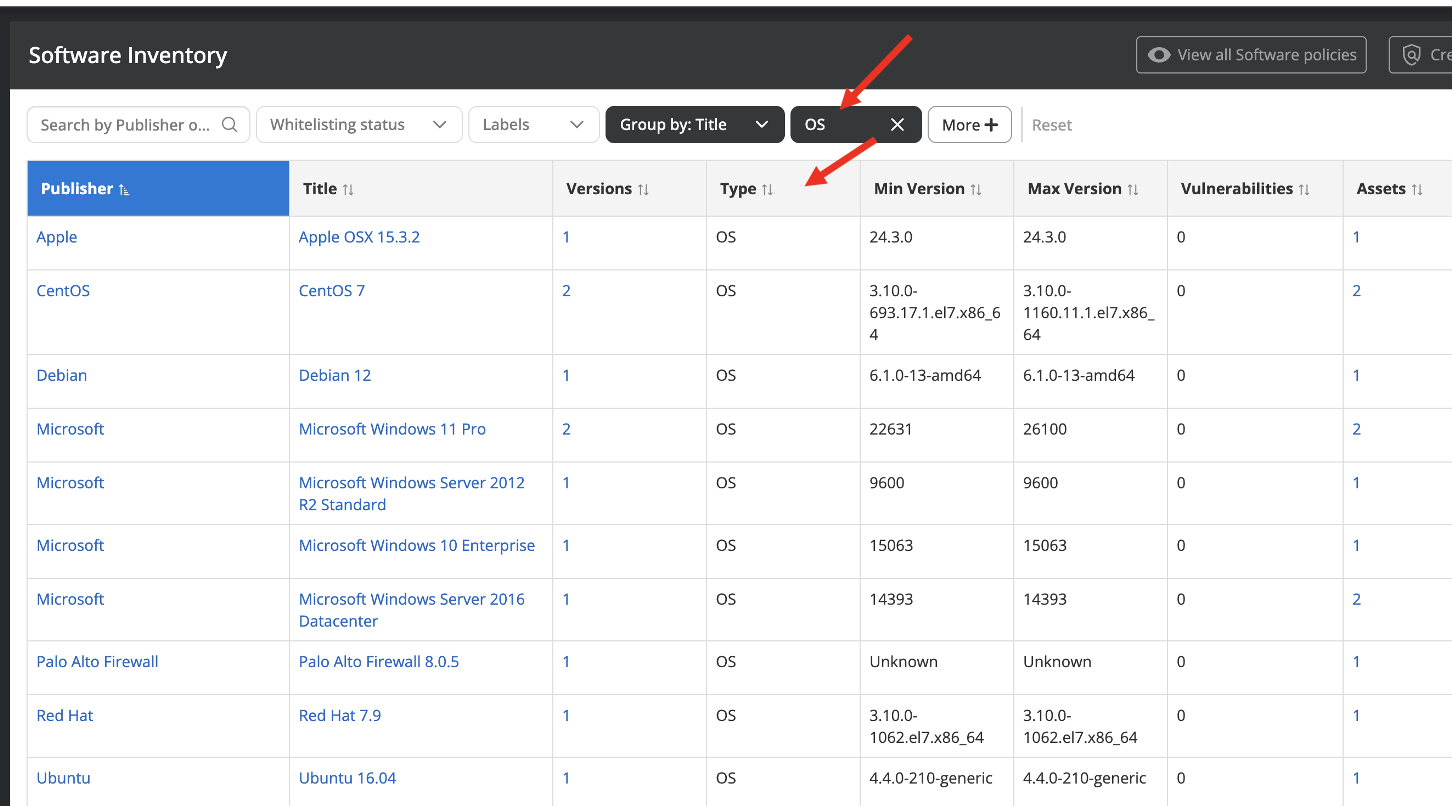This screenshot has height=806, width=1452.
Task: Expand the Labels dropdown
Action: (x=533, y=125)
